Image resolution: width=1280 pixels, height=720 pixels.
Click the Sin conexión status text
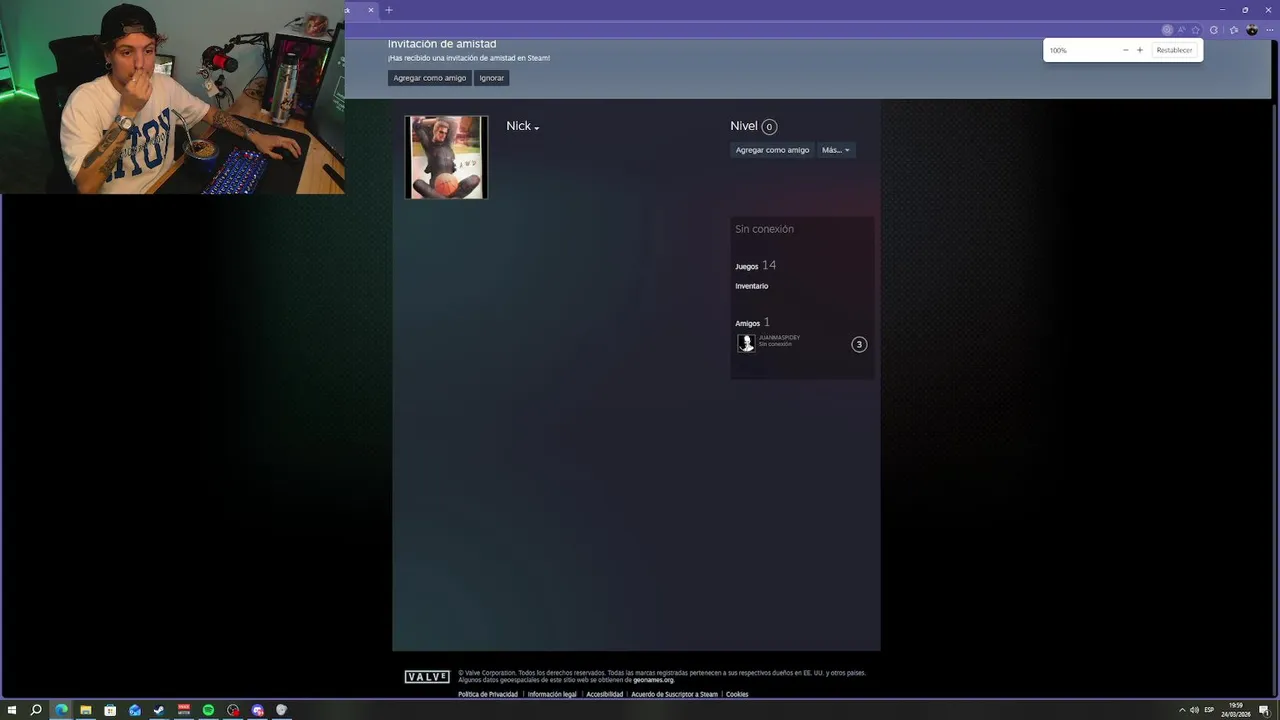[764, 229]
